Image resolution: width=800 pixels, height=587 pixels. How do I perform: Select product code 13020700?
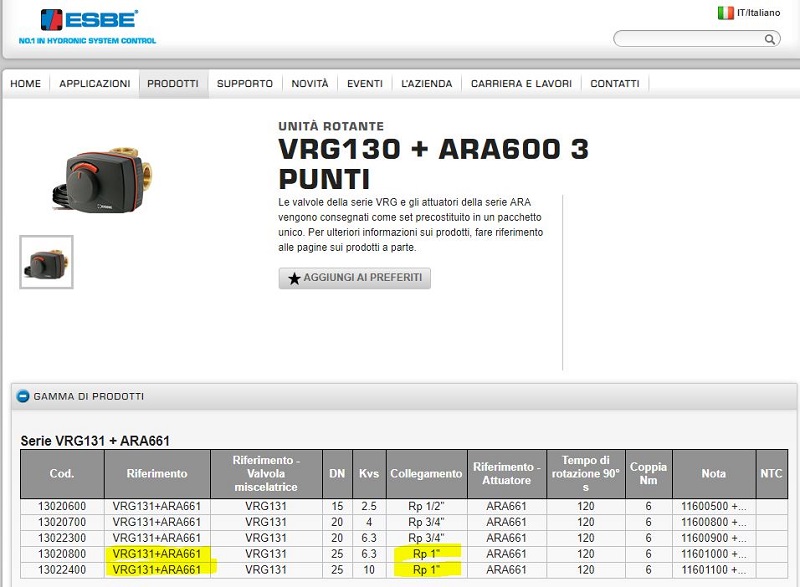[62, 522]
